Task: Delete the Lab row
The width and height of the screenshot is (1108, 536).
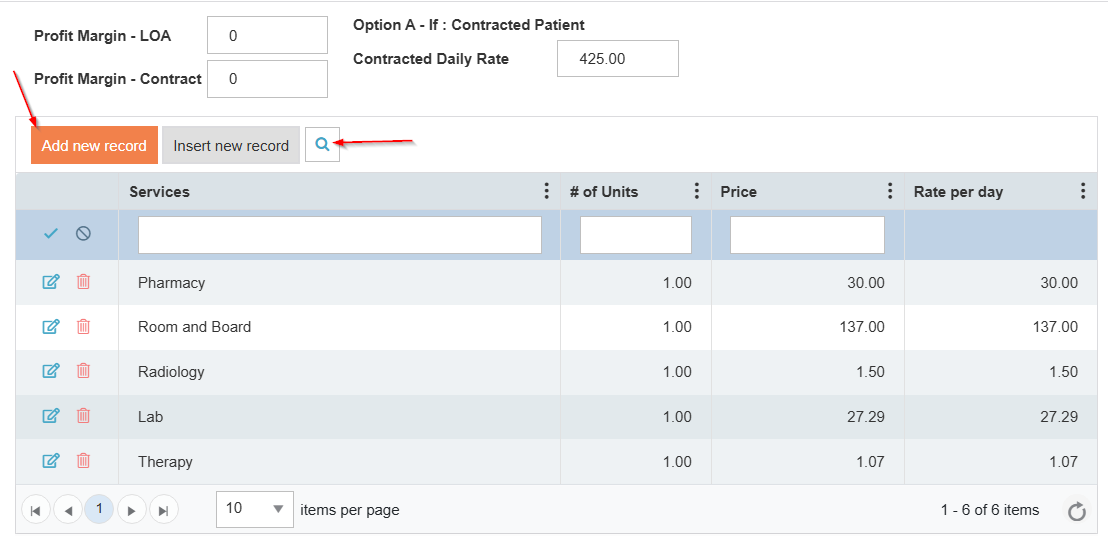Action: pos(83,416)
